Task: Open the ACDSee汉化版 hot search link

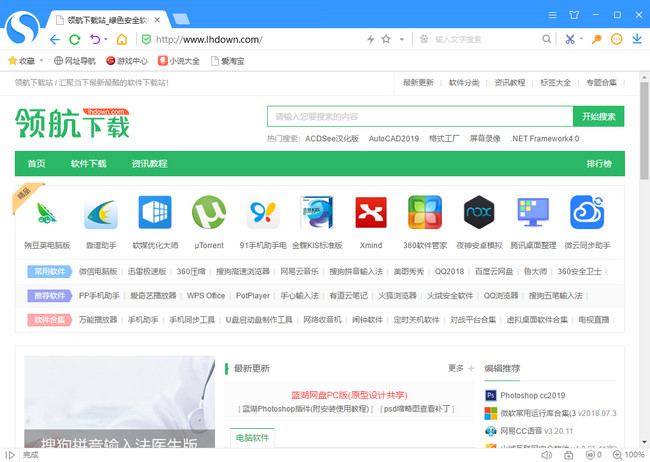Action: coord(332,139)
